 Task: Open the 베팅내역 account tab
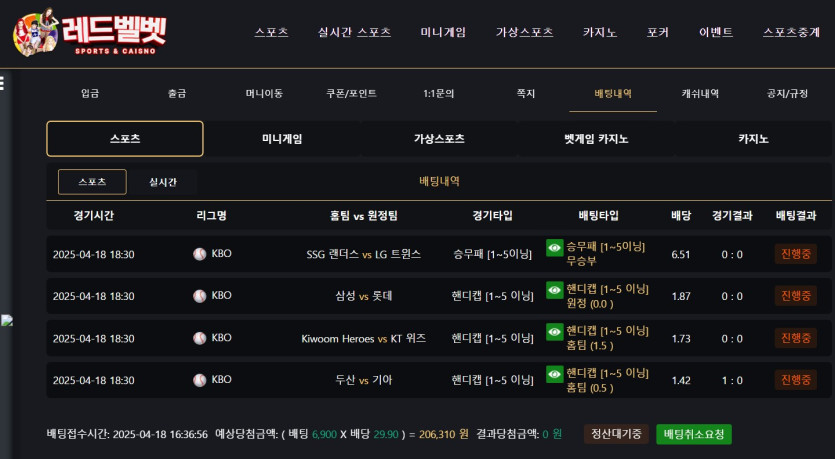[613, 93]
